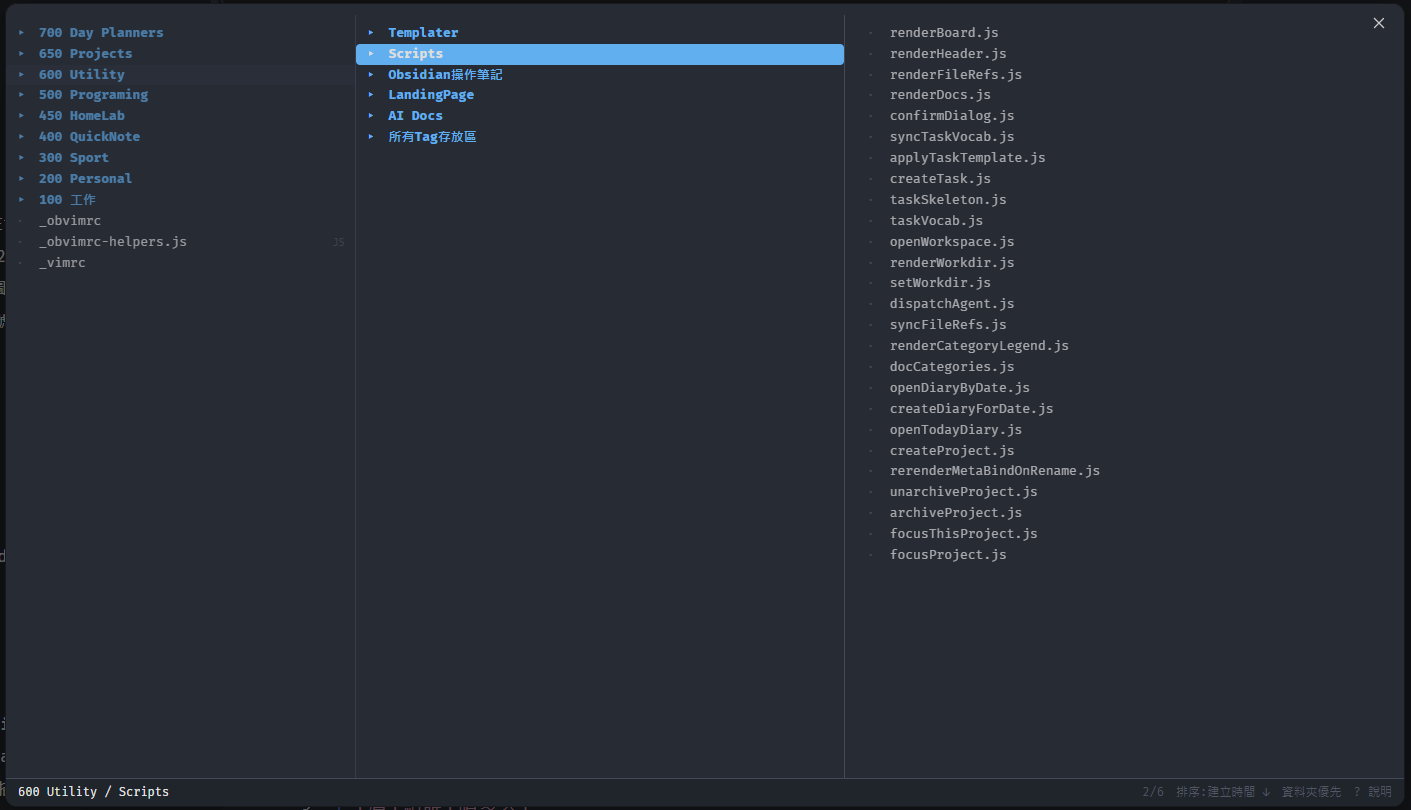The height and width of the screenshot is (810, 1411).
Task: Open dispatchAgent.js
Action: (952, 304)
